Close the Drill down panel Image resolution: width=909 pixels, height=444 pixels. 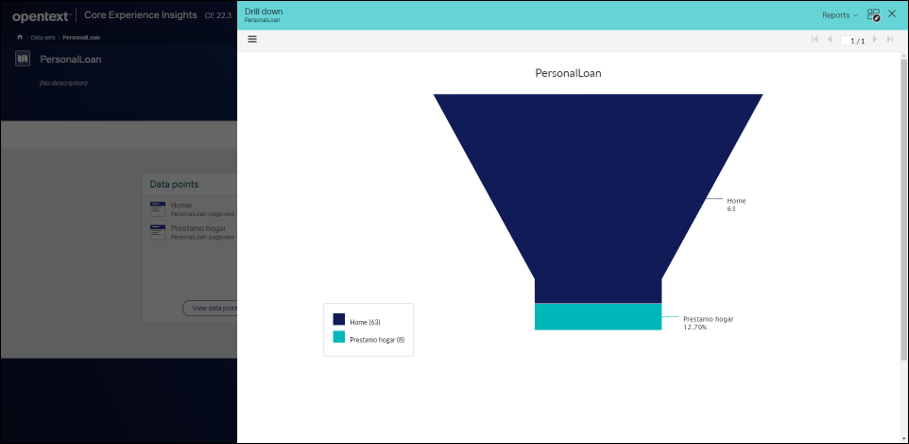892,13
